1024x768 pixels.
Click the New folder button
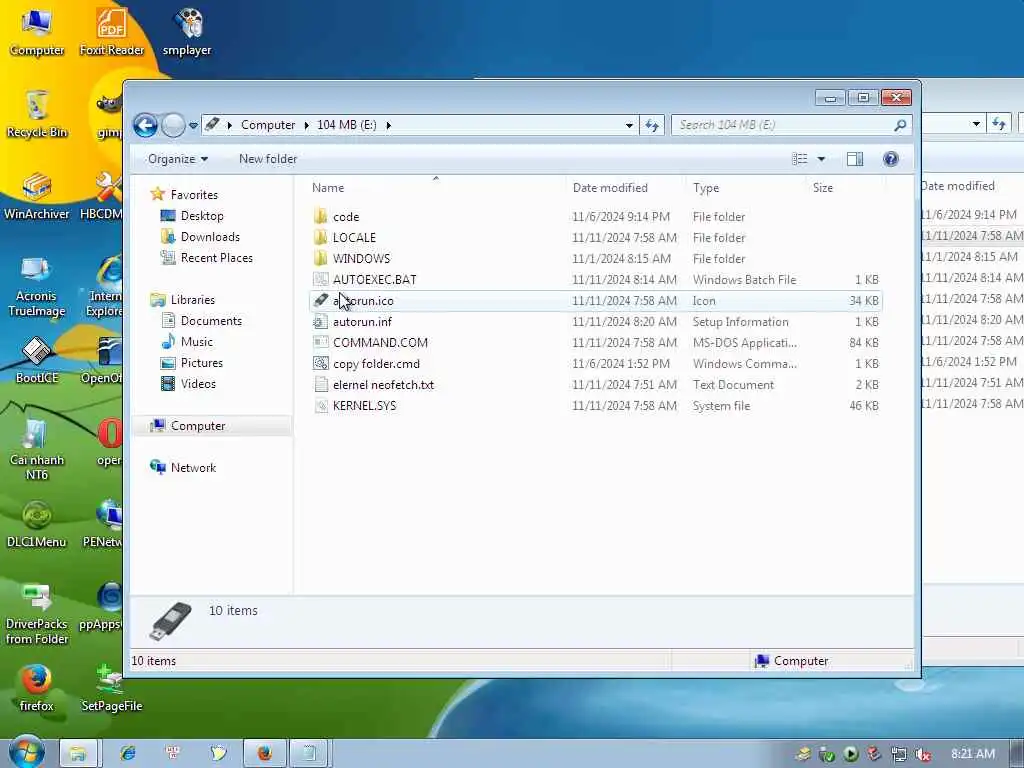click(x=268, y=159)
